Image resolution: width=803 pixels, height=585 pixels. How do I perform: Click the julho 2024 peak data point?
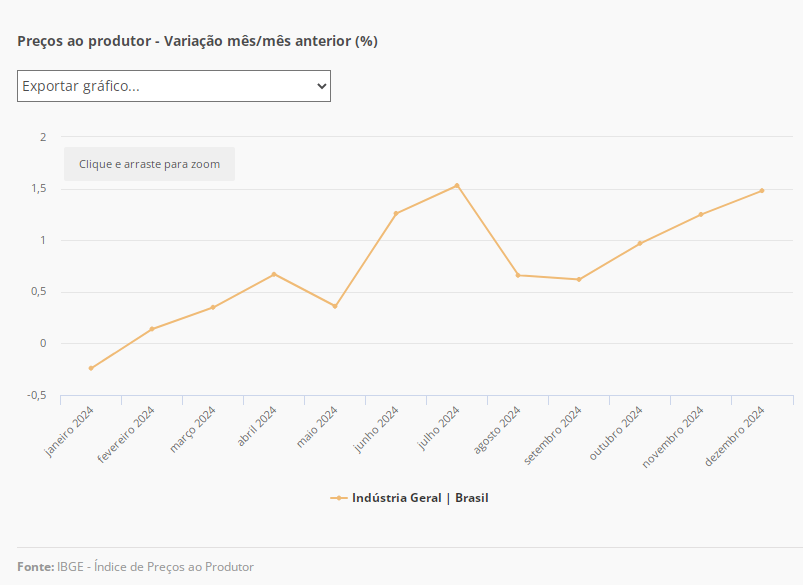pos(457,185)
